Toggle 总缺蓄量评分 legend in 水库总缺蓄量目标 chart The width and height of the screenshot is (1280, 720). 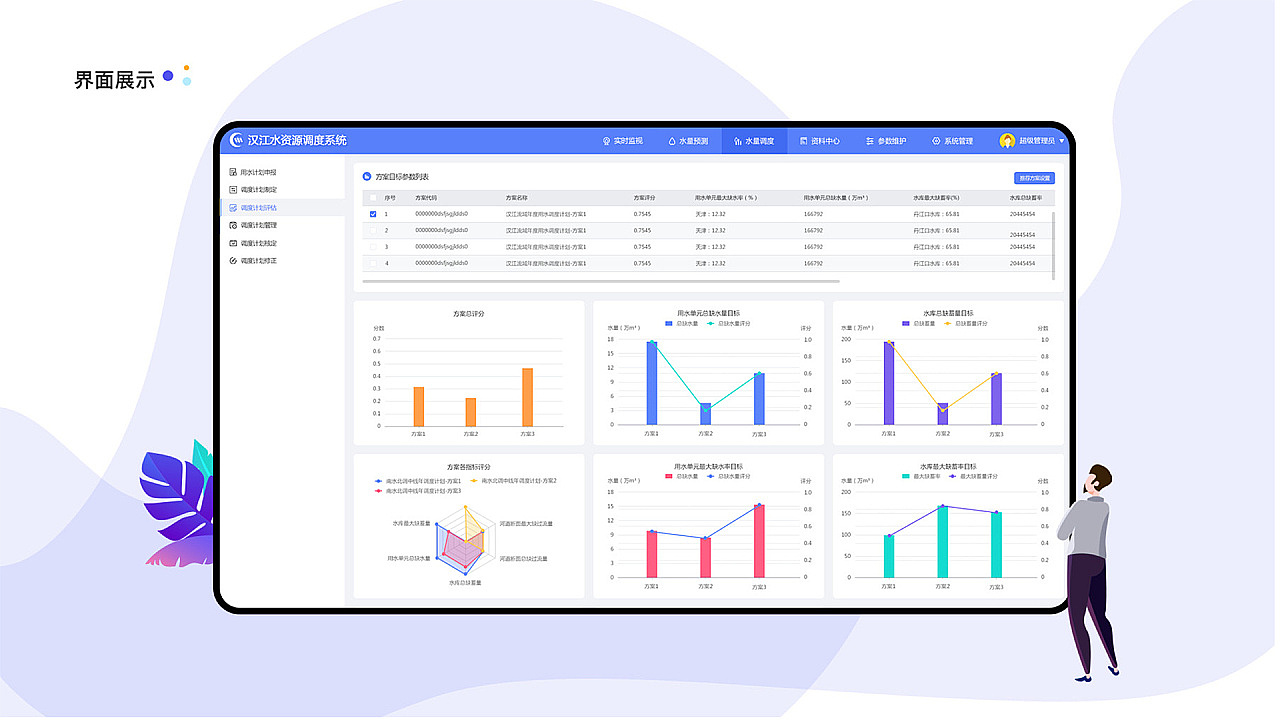pyautogui.click(x=966, y=324)
